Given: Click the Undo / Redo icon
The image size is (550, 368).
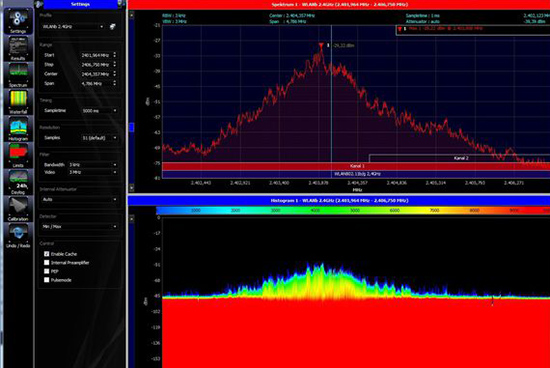Looking at the screenshot, I should pos(18,236).
